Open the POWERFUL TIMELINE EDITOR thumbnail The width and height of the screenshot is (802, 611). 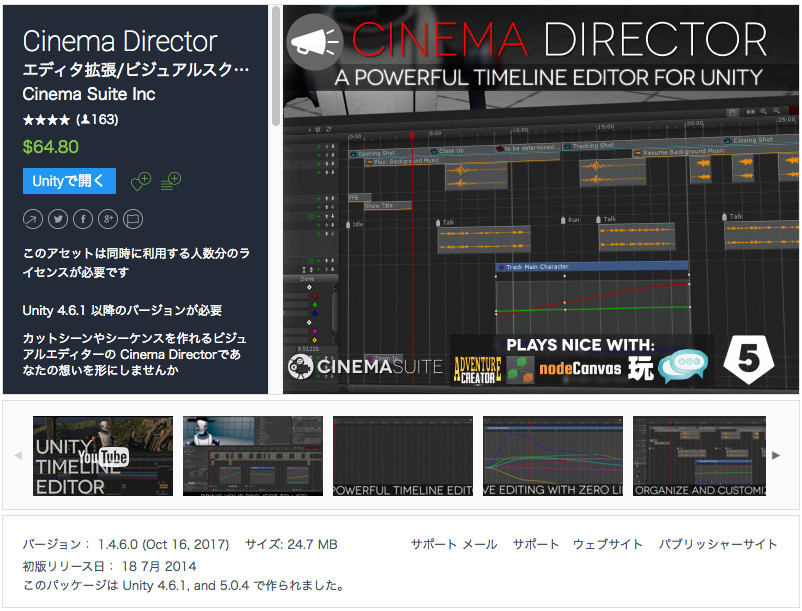[x=403, y=456]
